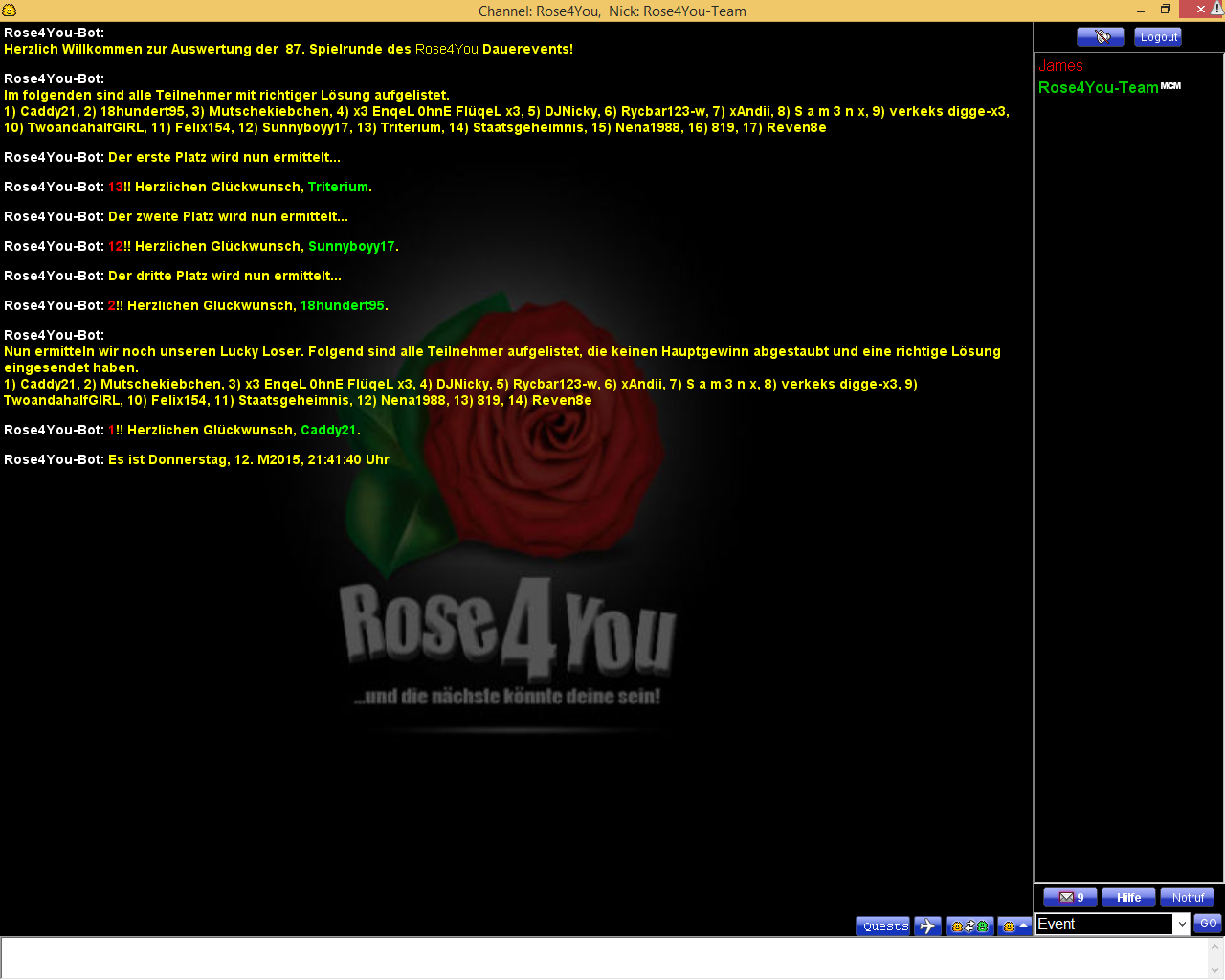Click the smiley app icon in title bar
Screen dimensions: 1225x980
[x=10, y=11]
